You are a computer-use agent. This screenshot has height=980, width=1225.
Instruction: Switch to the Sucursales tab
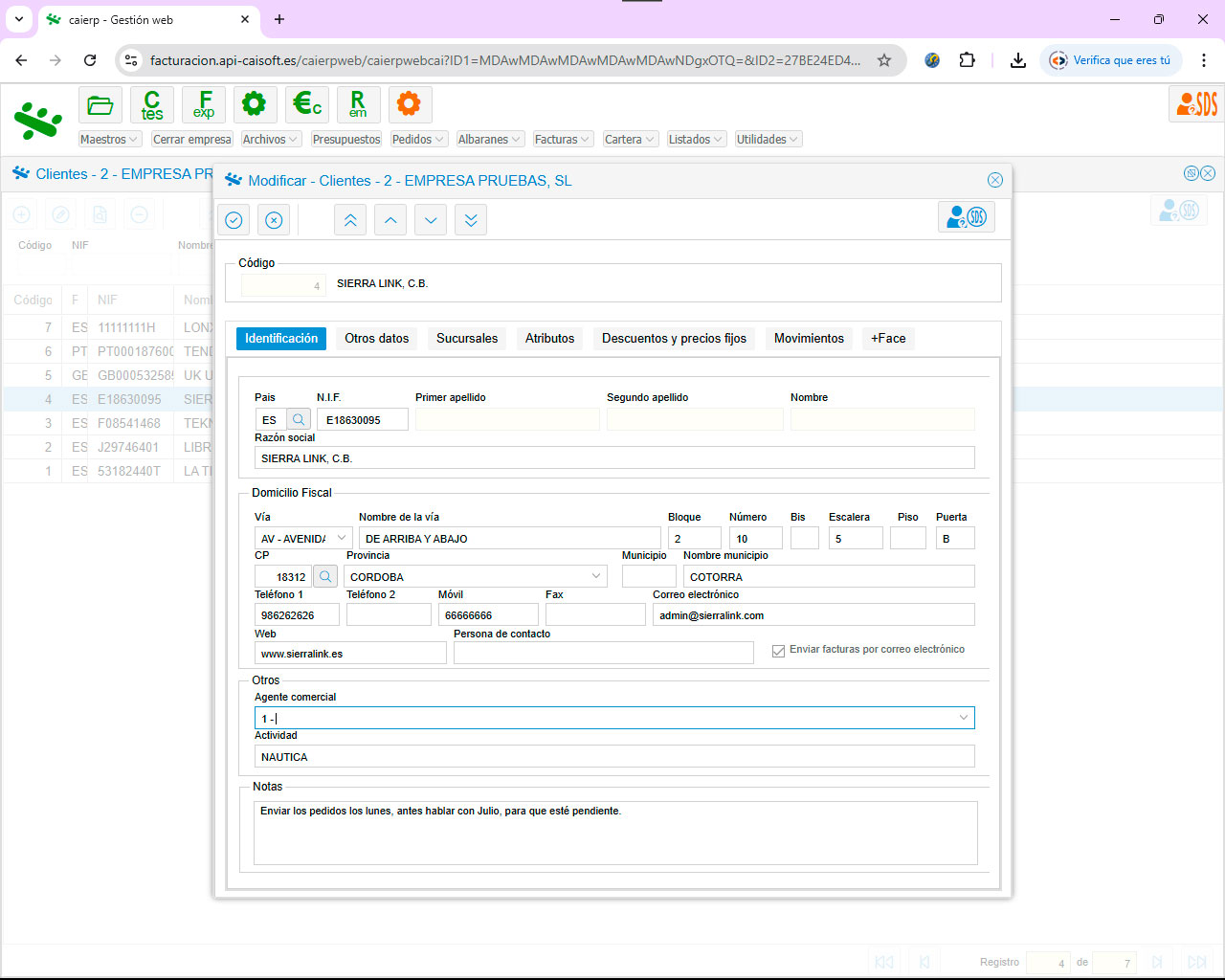tap(467, 339)
